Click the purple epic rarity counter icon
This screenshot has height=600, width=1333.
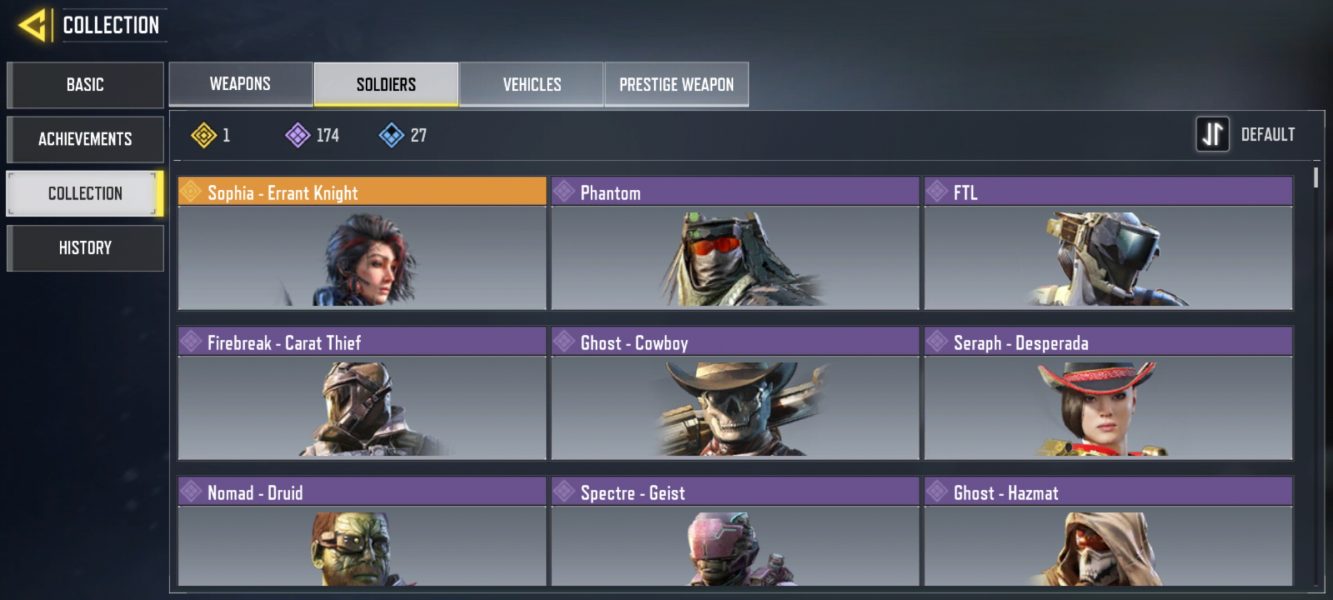[298, 135]
